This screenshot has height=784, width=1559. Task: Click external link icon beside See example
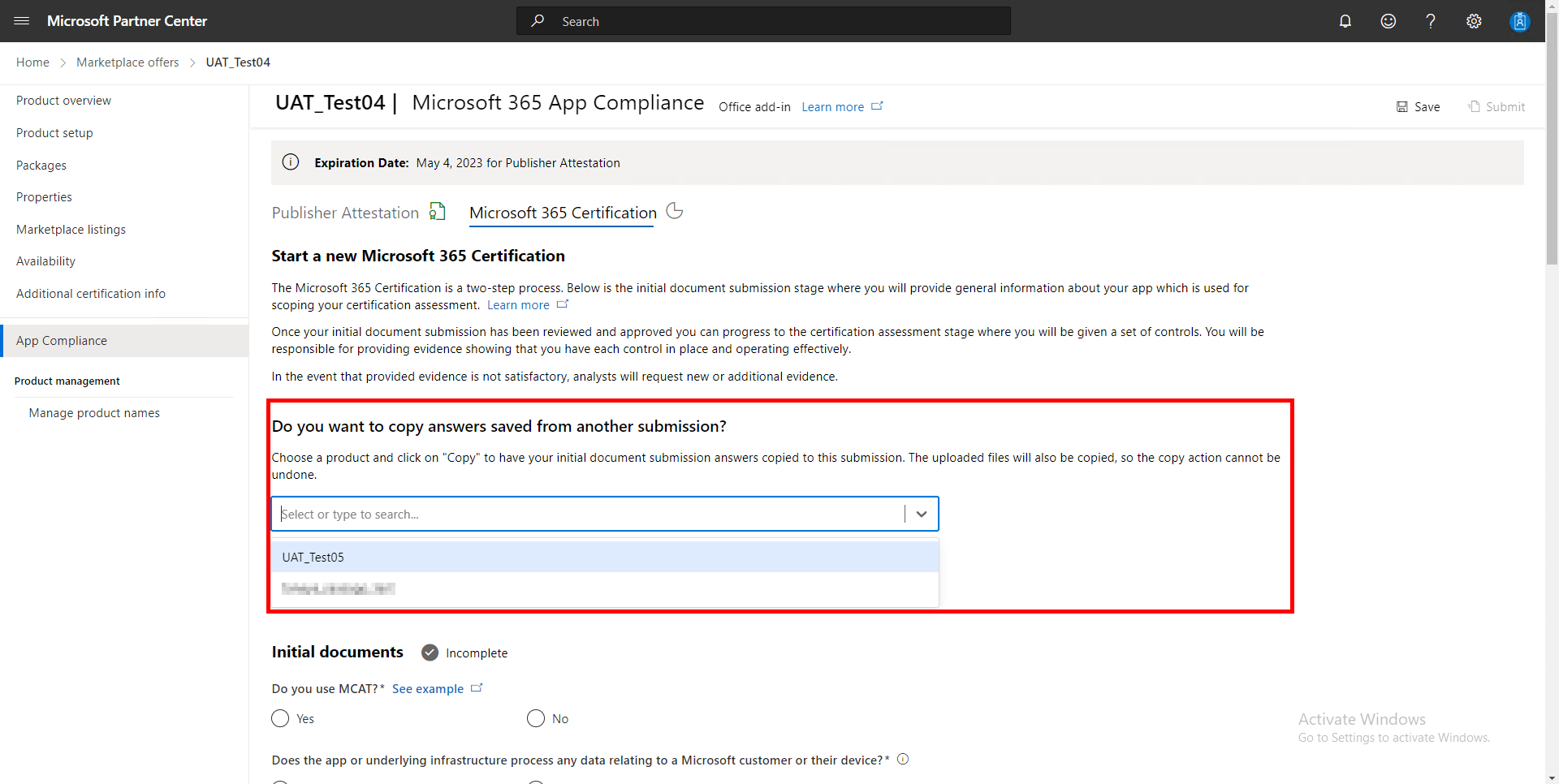tap(477, 688)
